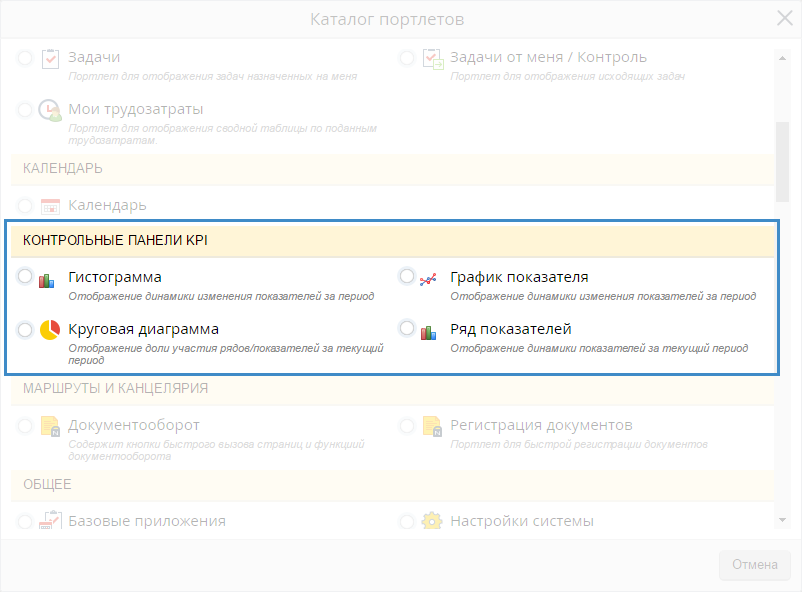Screen dimensions: 802x592
Task: Click the Ряд показателей chart icon
Action: point(429,331)
